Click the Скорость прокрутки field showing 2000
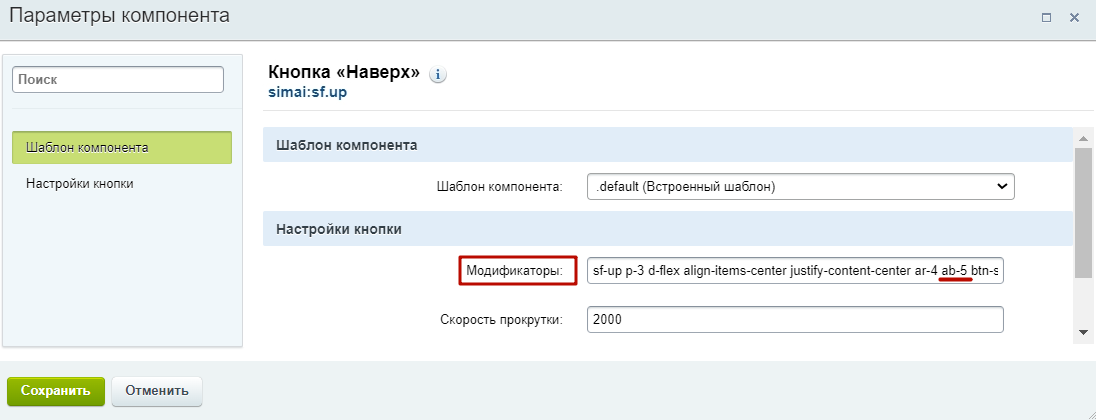Screen dimensions: 1096x420 pos(794,320)
